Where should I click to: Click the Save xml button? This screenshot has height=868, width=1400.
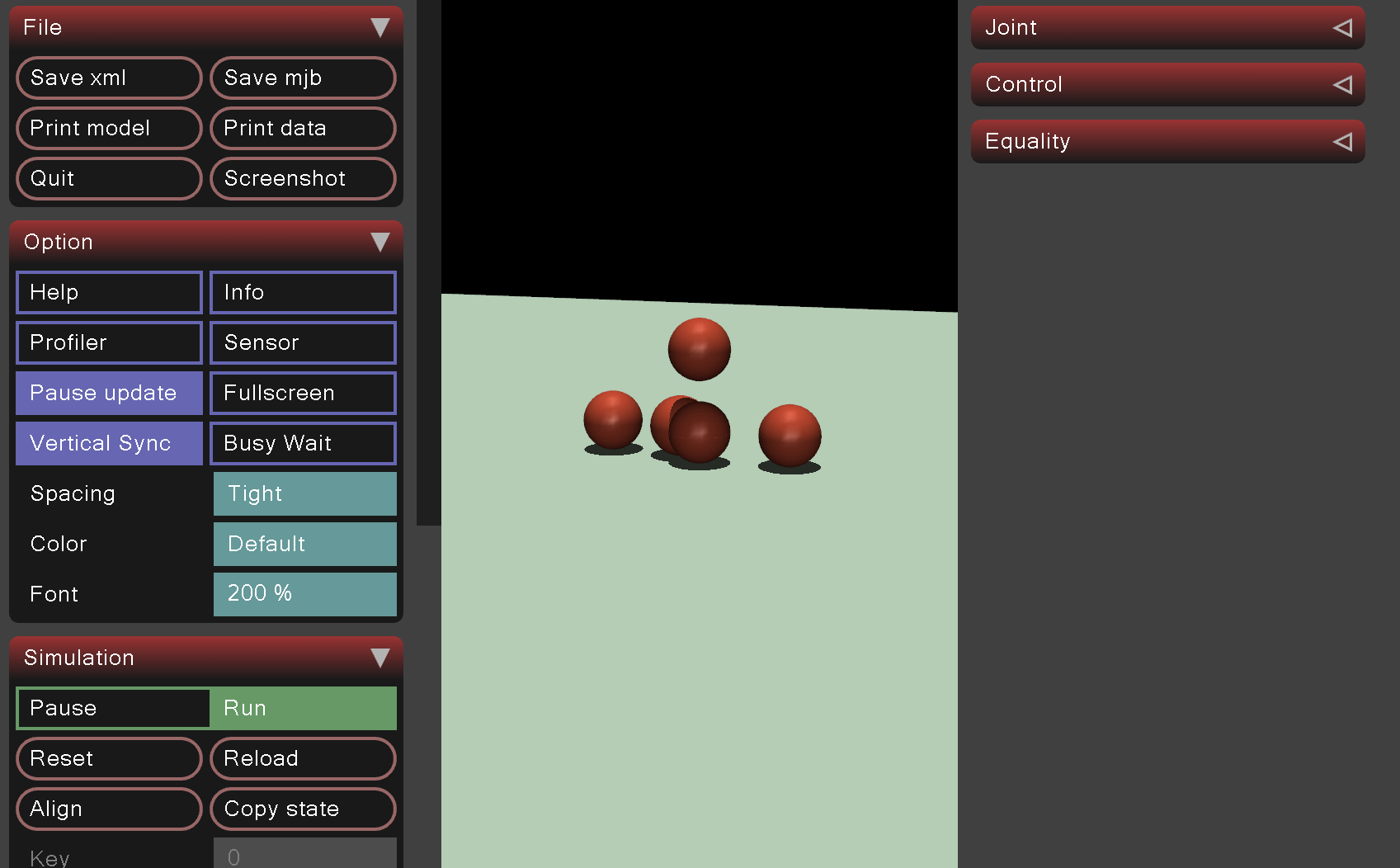click(109, 78)
